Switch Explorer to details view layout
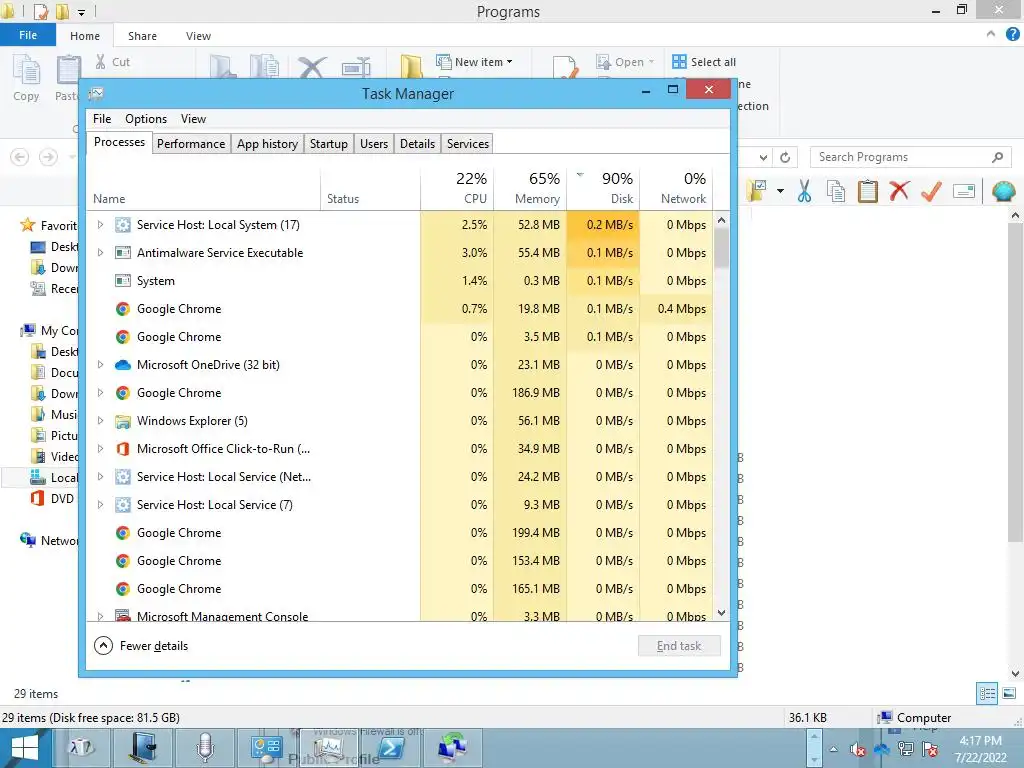The image size is (1024, 768). tap(987, 694)
